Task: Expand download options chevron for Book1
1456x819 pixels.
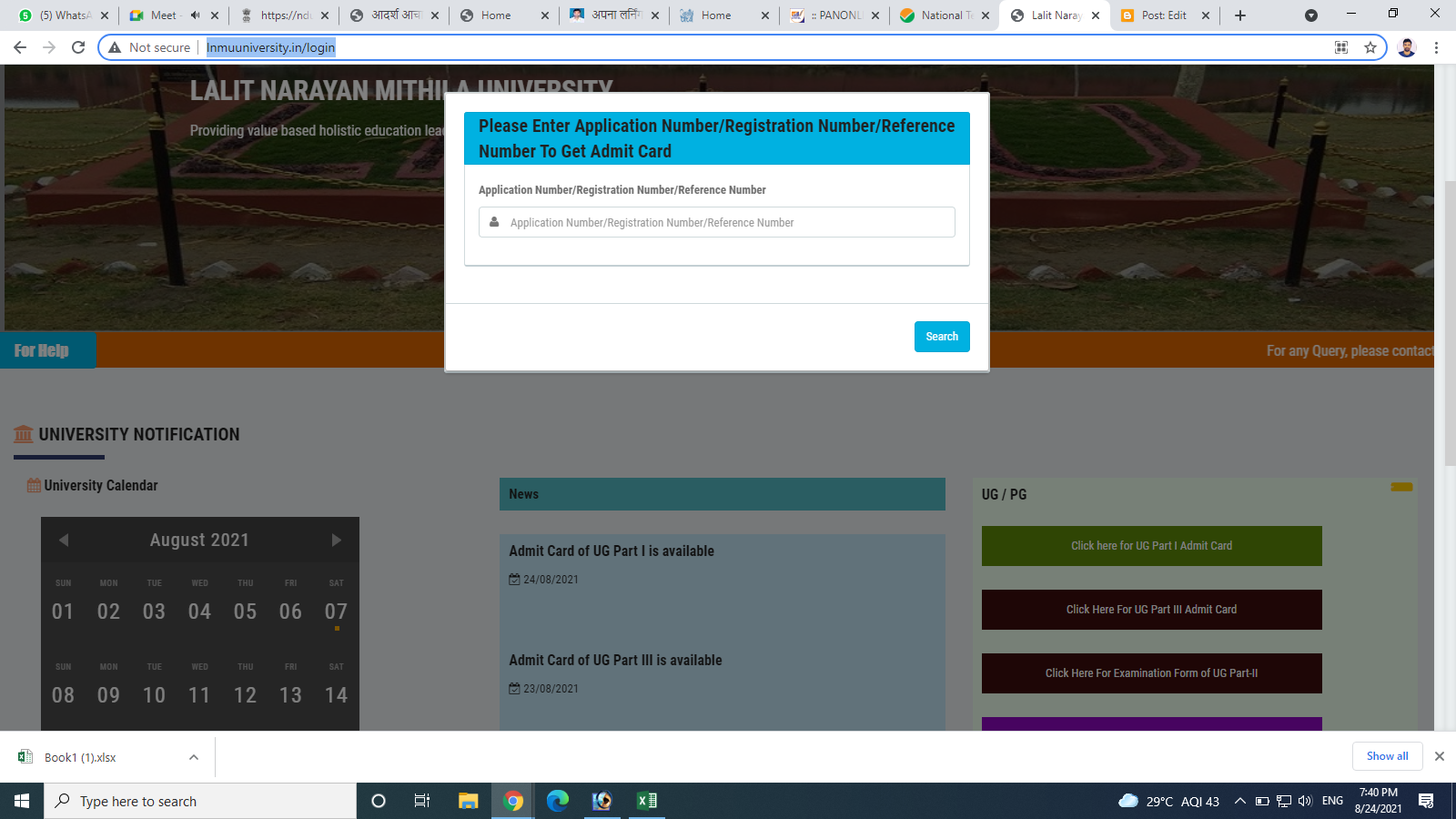Action: tap(194, 757)
